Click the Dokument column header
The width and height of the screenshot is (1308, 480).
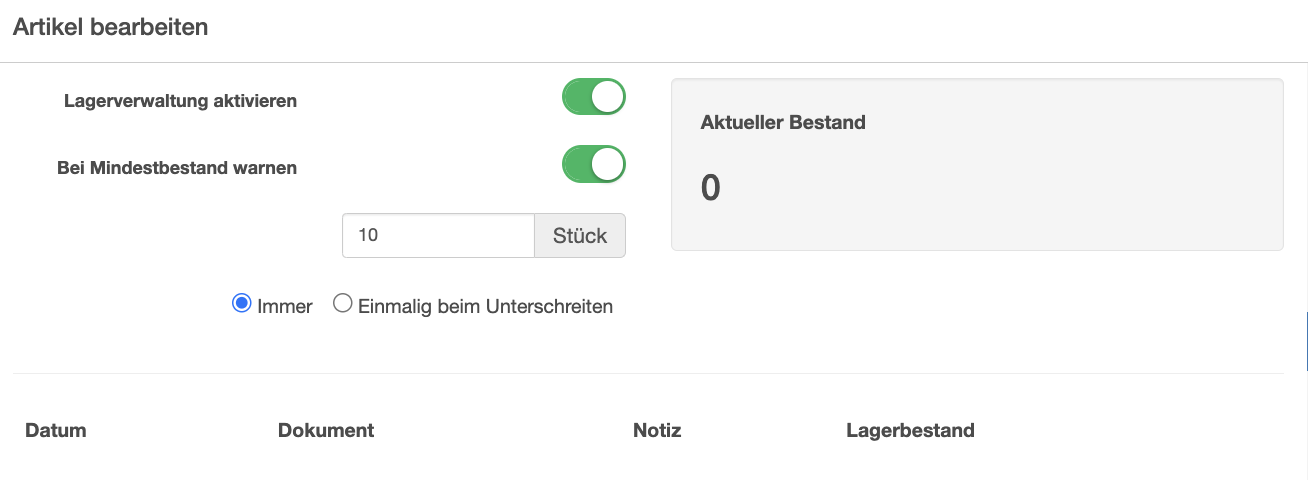point(326,430)
